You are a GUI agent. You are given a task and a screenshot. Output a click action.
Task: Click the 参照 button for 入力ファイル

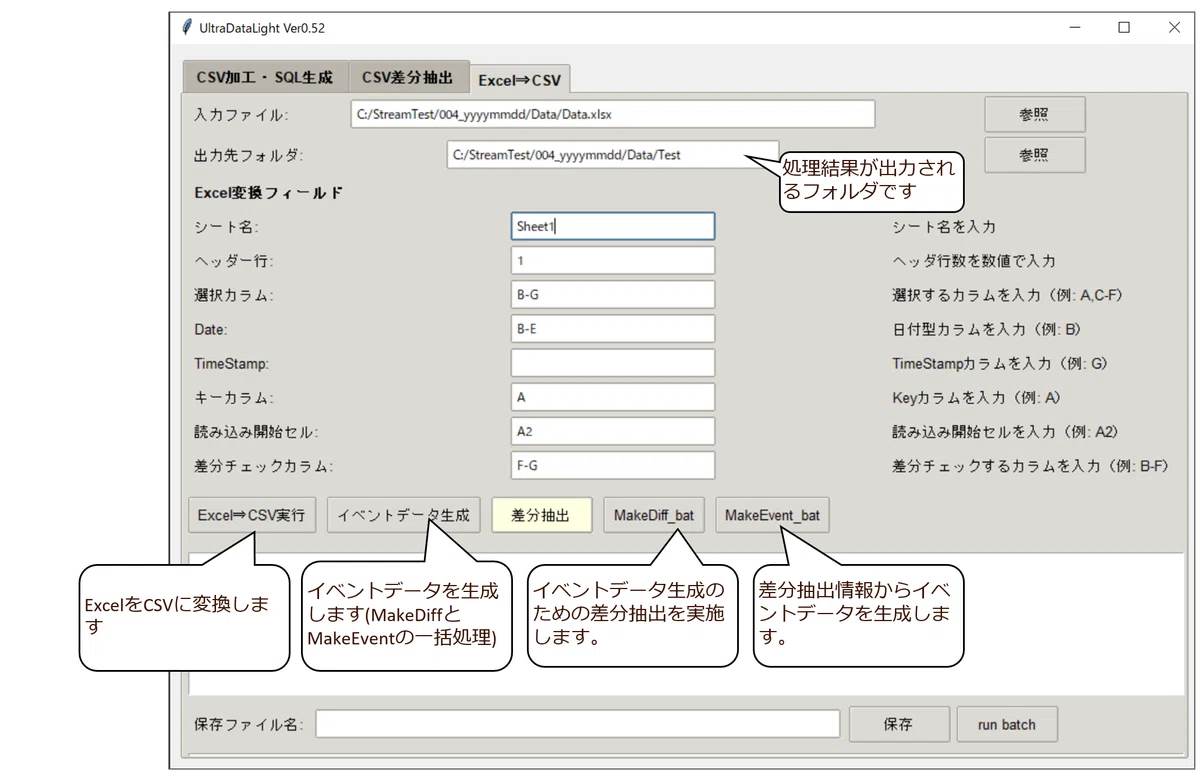1035,114
